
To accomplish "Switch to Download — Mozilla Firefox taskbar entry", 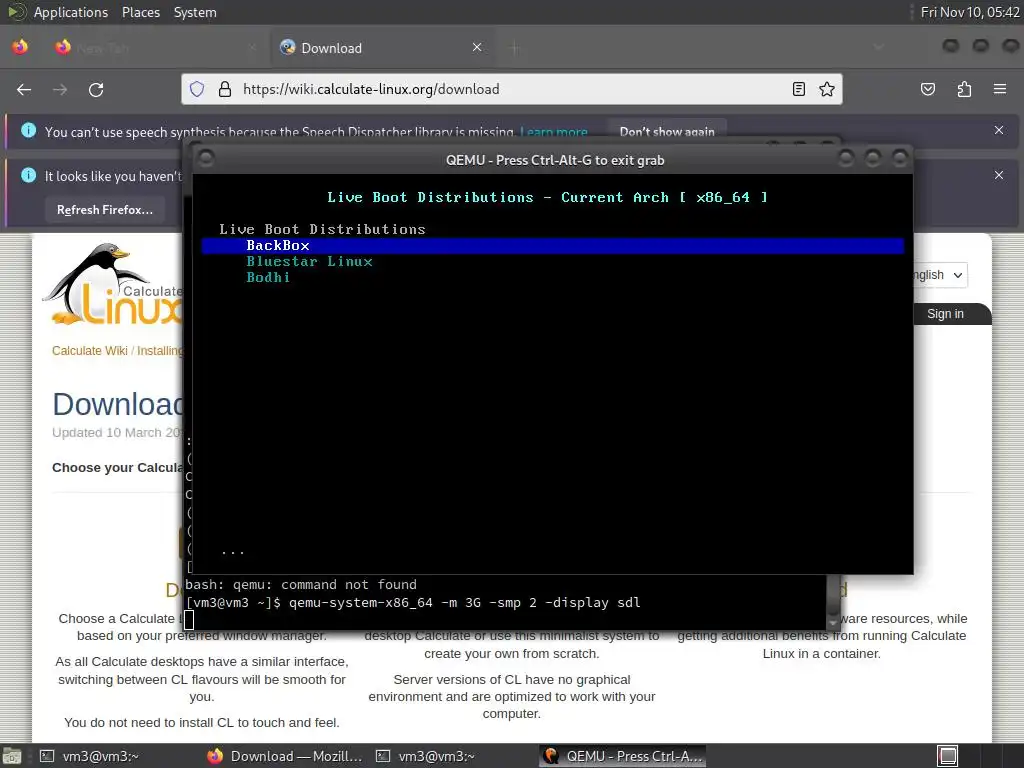I will [x=285, y=756].
